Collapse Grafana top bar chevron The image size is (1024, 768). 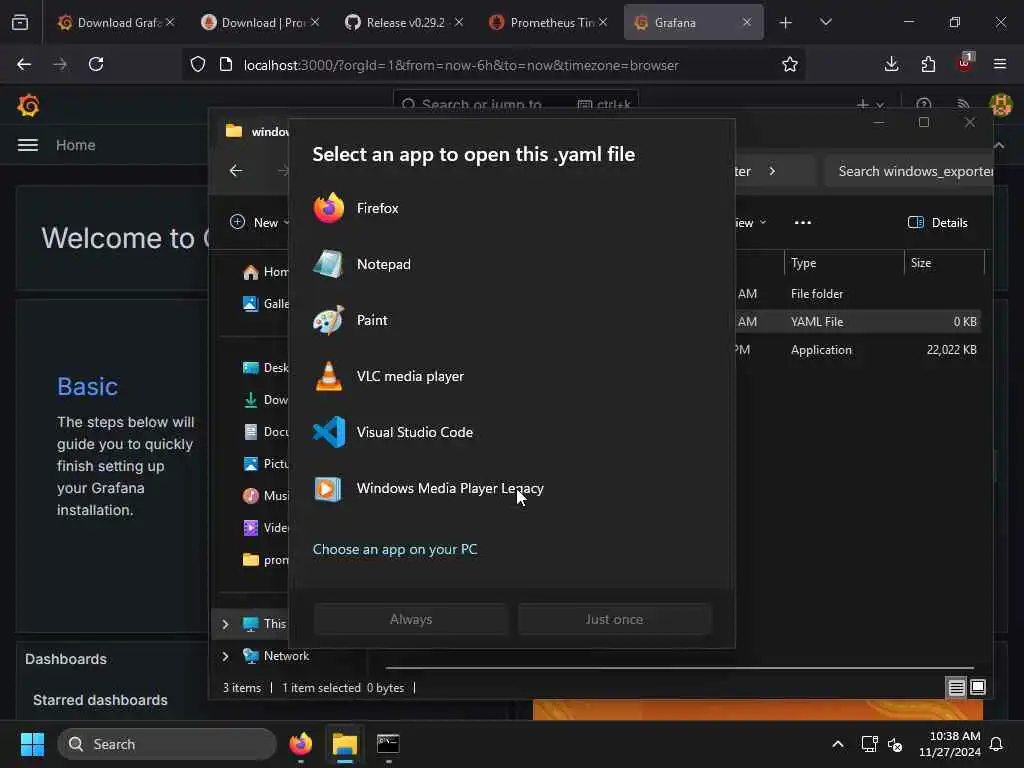click(999, 145)
